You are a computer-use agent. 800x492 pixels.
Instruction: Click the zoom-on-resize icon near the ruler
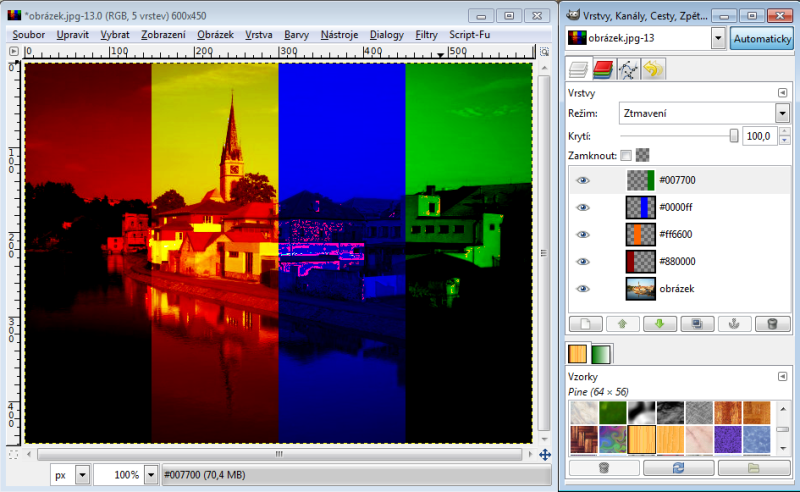click(x=544, y=52)
